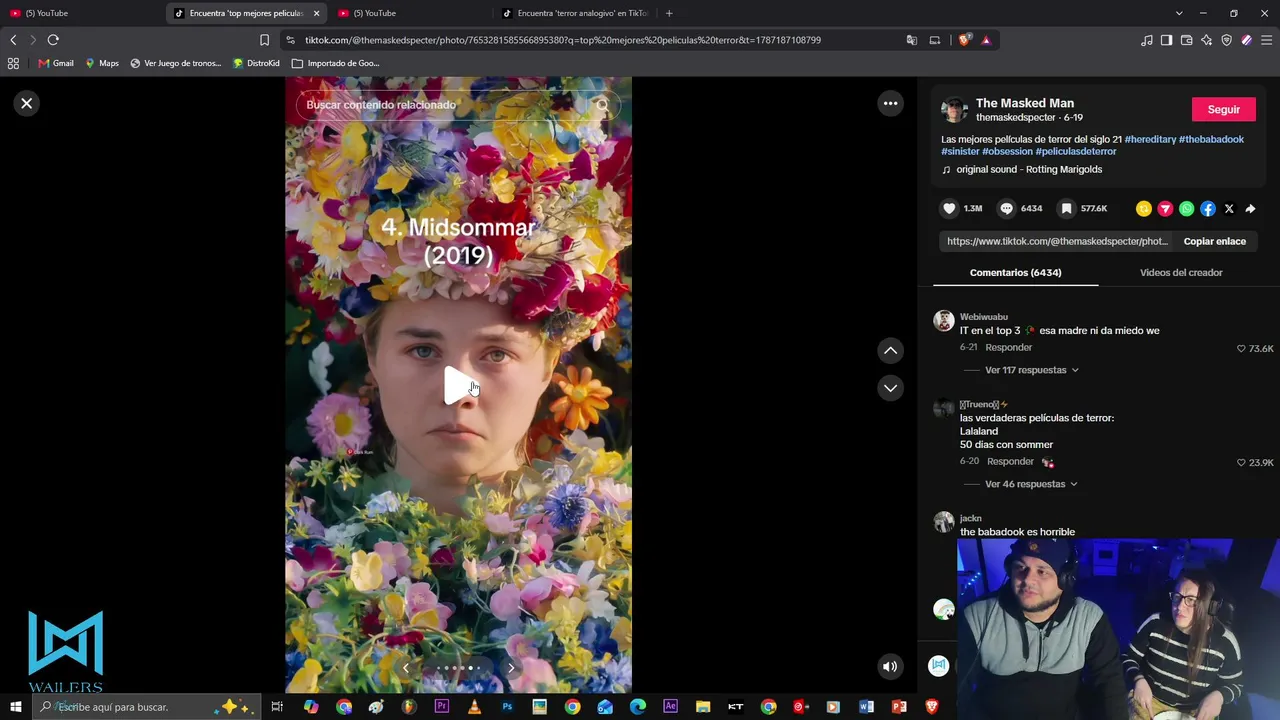Share the post to X

(x=1229, y=209)
